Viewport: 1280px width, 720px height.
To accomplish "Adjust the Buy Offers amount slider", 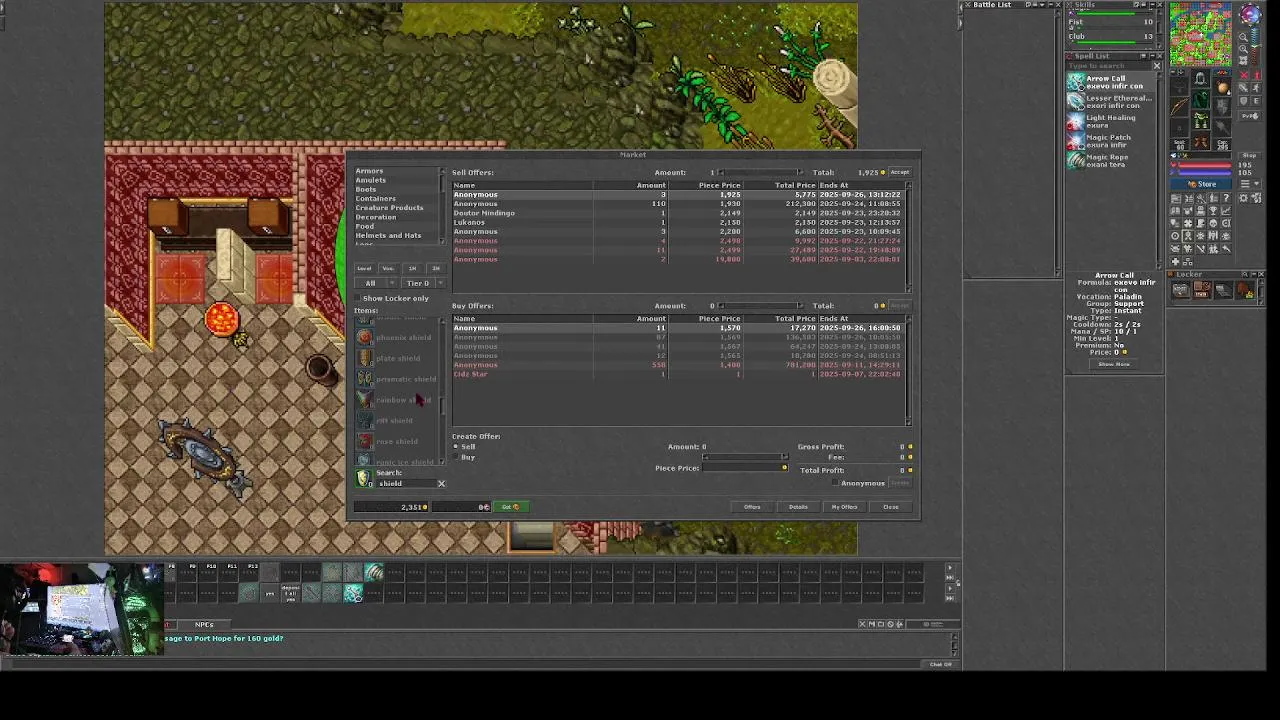I will pos(761,306).
